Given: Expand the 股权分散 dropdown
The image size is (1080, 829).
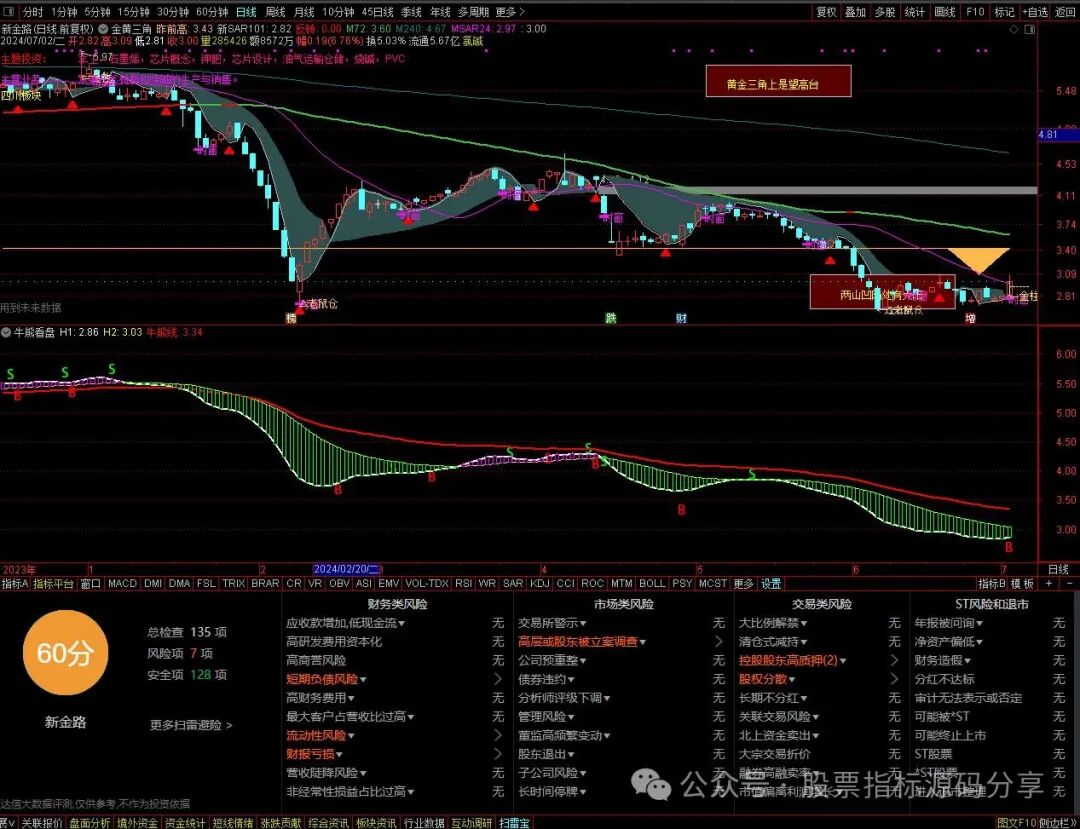Looking at the screenshot, I should coord(792,680).
